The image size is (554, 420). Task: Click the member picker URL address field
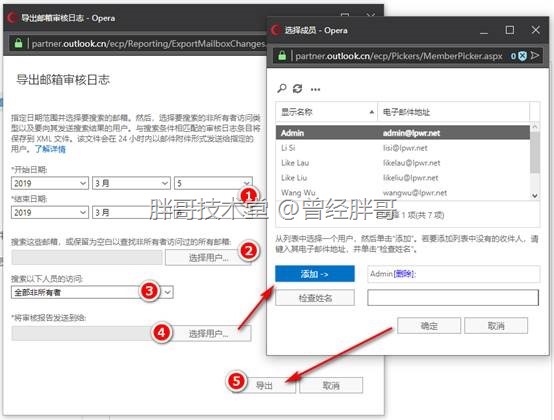pyautogui.click(x=399, y=56)
